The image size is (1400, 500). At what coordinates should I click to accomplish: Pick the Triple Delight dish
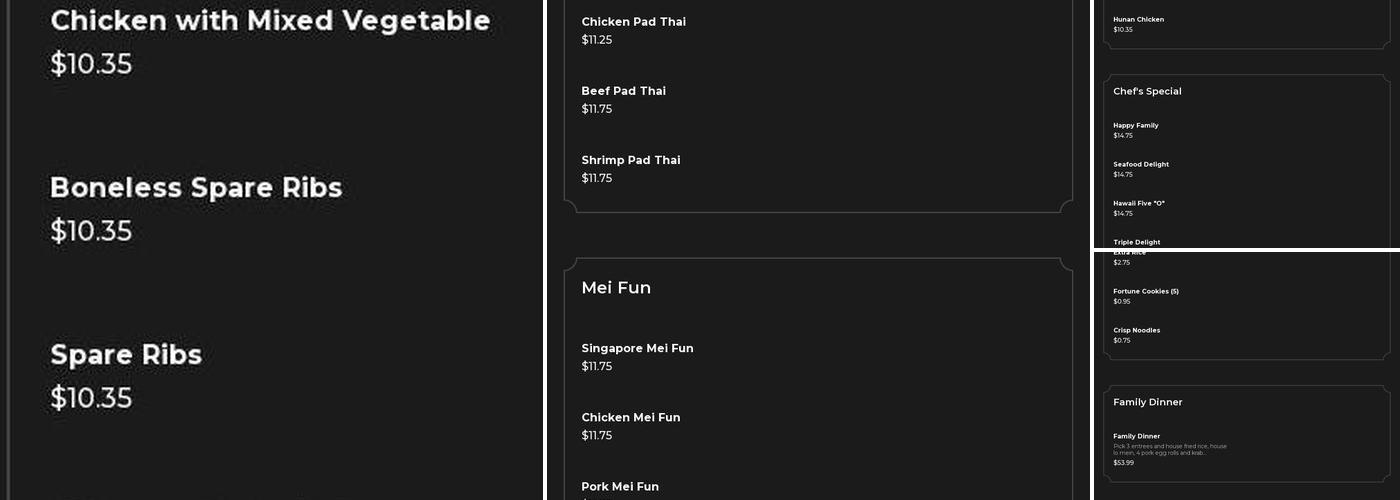tap(1136, 242)
